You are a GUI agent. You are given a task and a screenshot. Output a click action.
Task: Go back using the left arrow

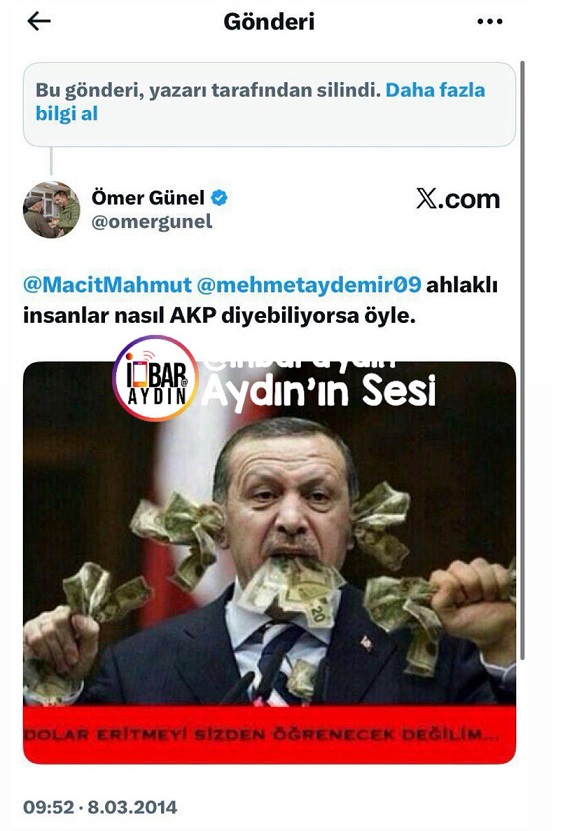39,21
